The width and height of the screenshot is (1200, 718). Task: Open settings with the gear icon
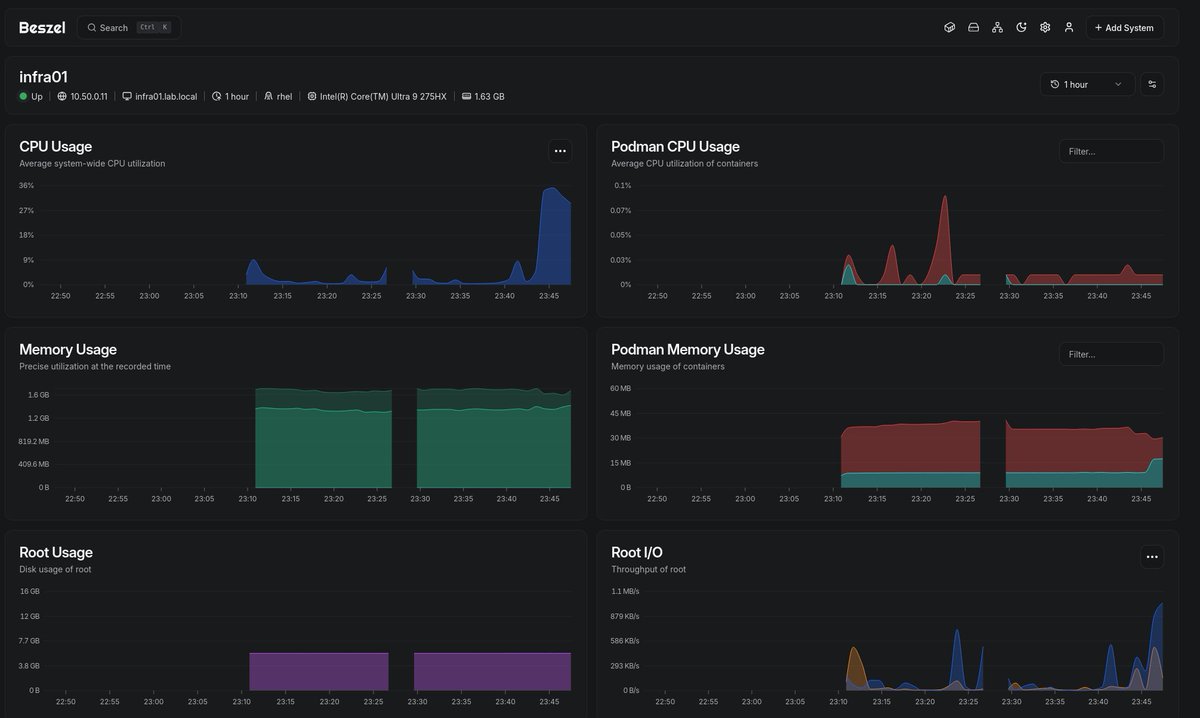pos(1045,28)
